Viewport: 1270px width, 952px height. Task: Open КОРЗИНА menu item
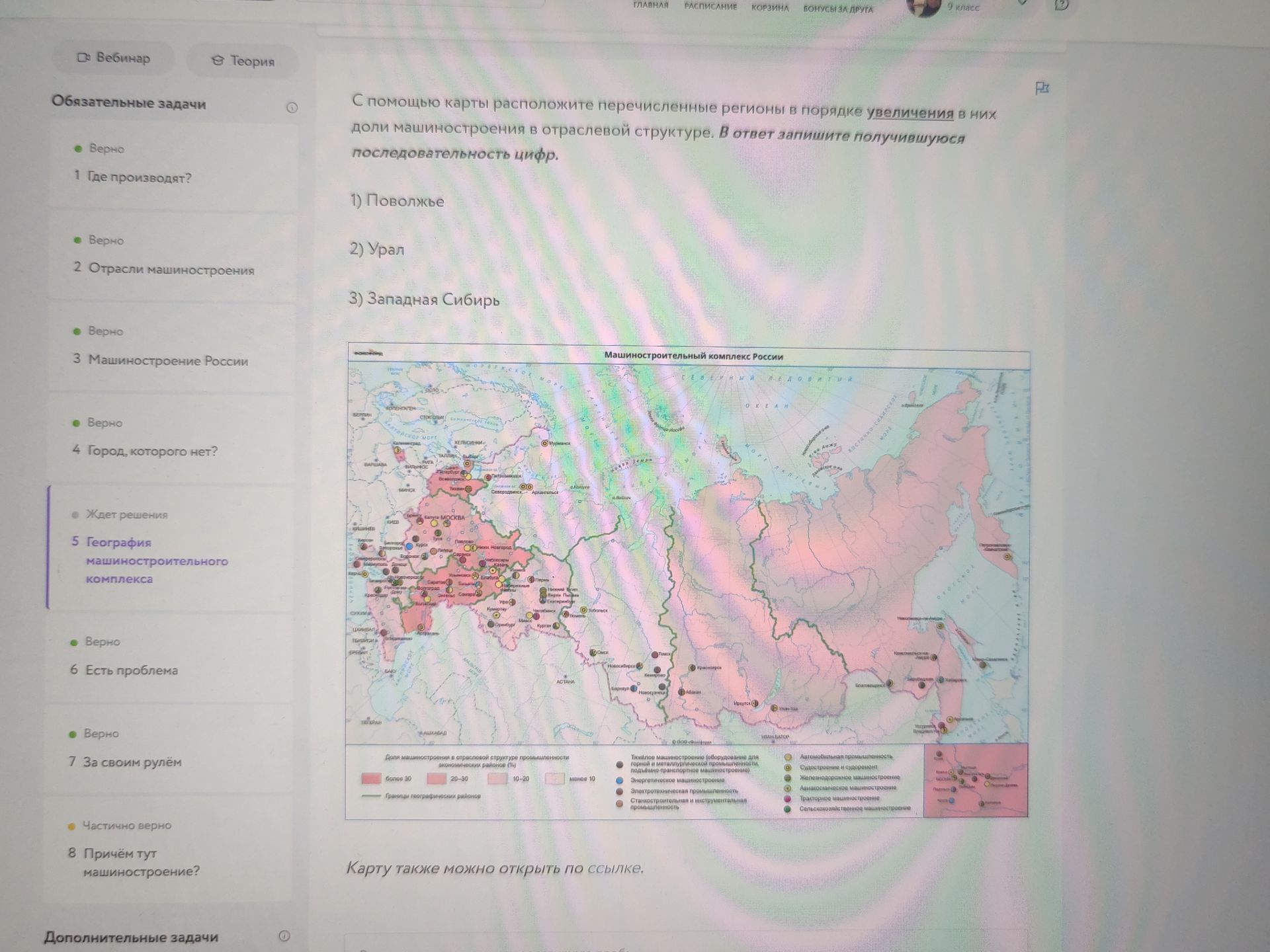(770, 8)
